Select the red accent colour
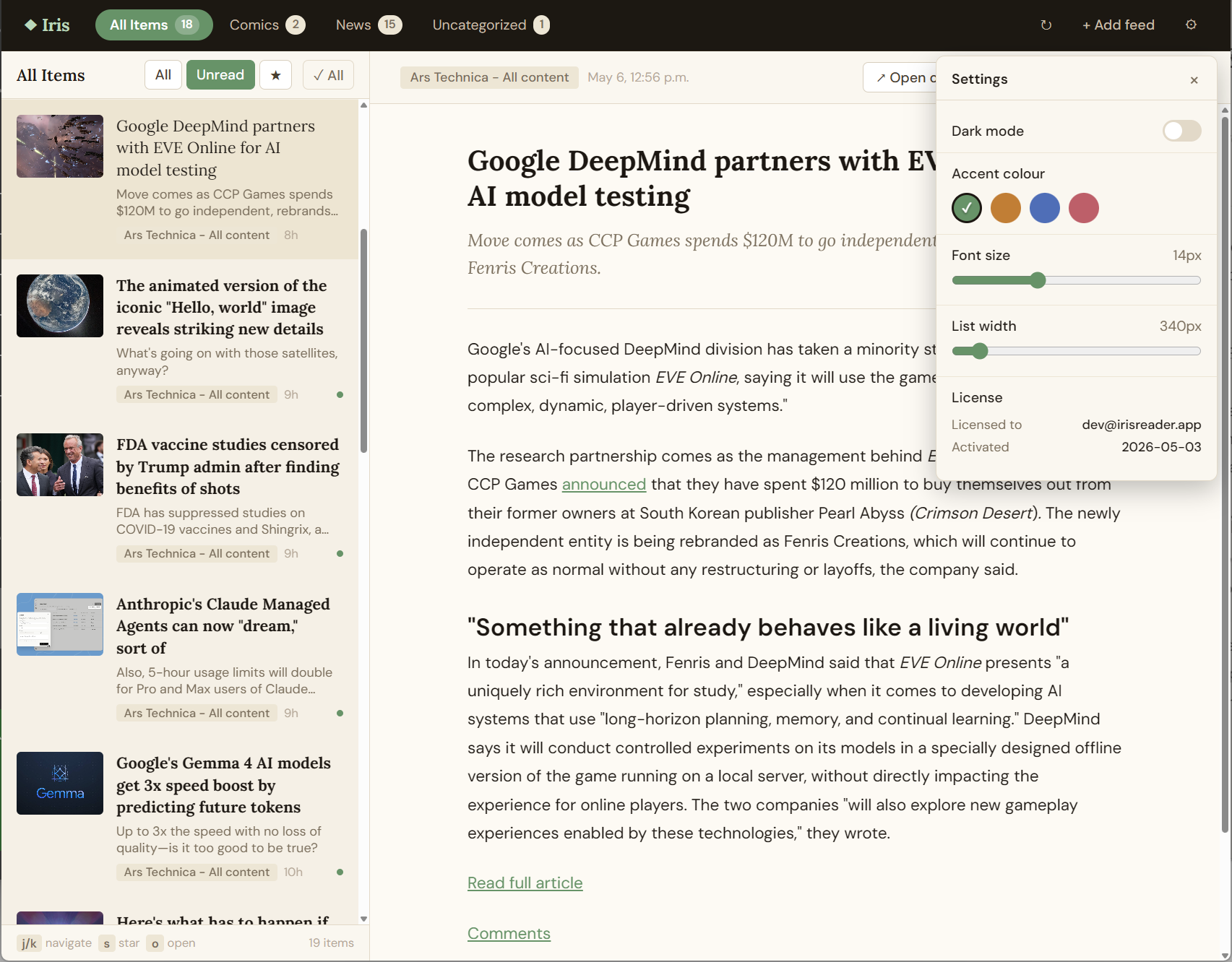This screenshot has height=962, width=1232. 1084,208
